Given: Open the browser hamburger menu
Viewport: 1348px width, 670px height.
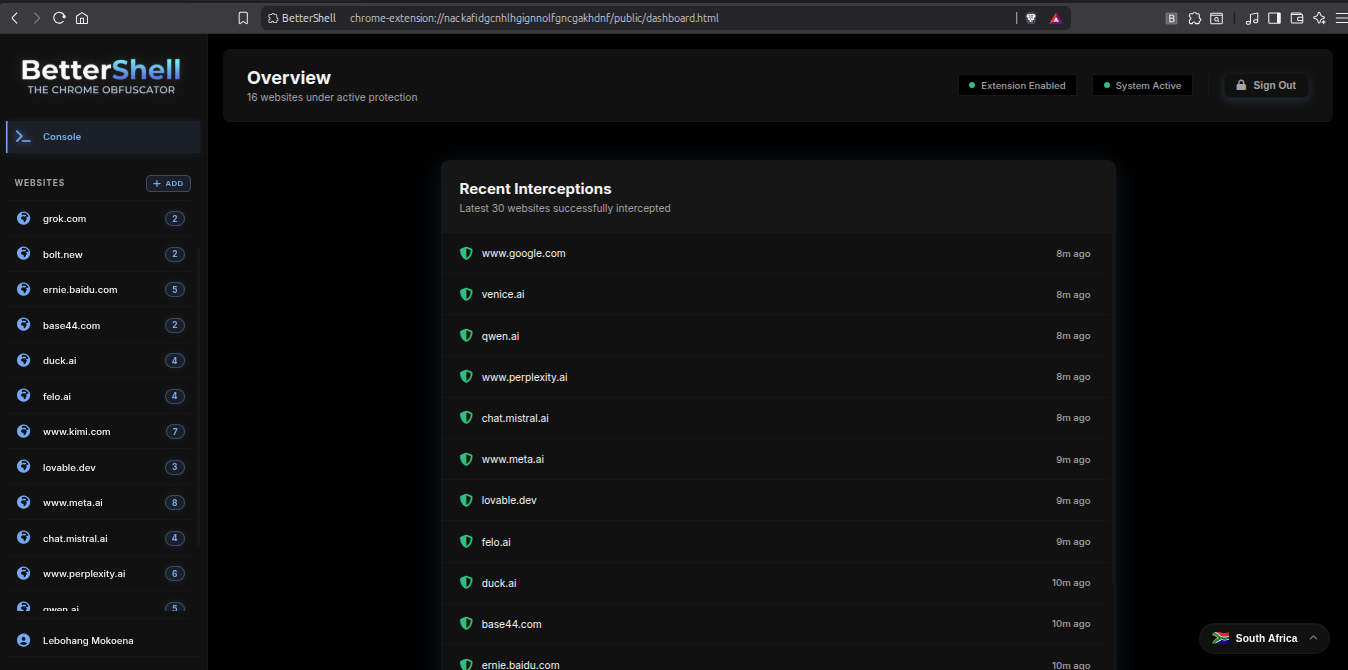Looking at the screenshot, I should (1339, 17).
